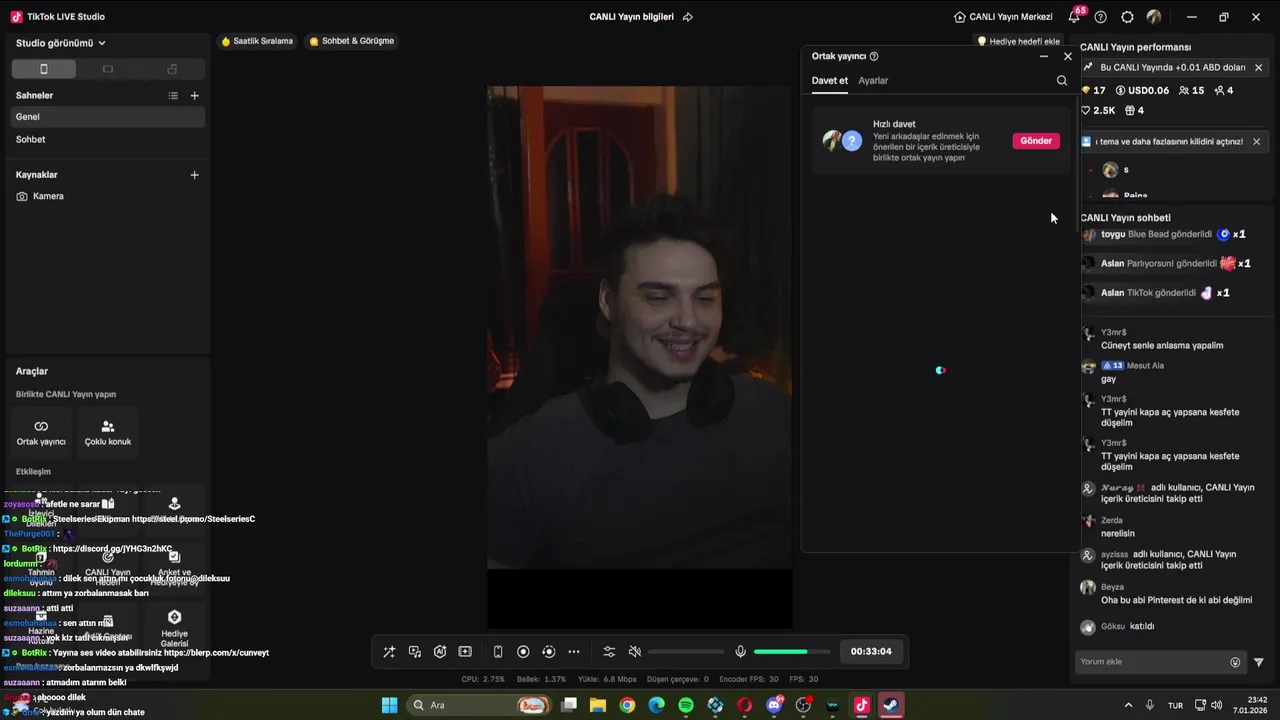Image resolution: width=1280 pixels, height=720 pixels.
Task: Open the help question mark icon
Action: coord(1101,17)
